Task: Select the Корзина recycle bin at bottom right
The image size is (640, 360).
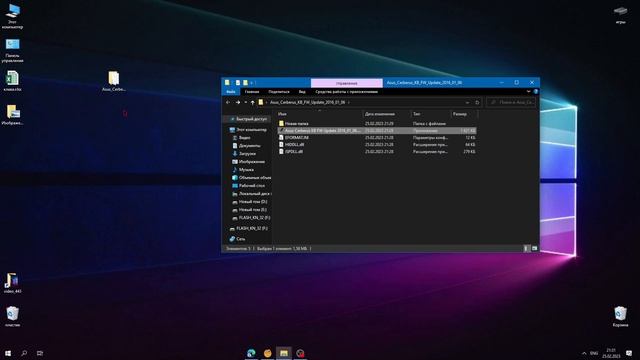Action: (620, 316)
